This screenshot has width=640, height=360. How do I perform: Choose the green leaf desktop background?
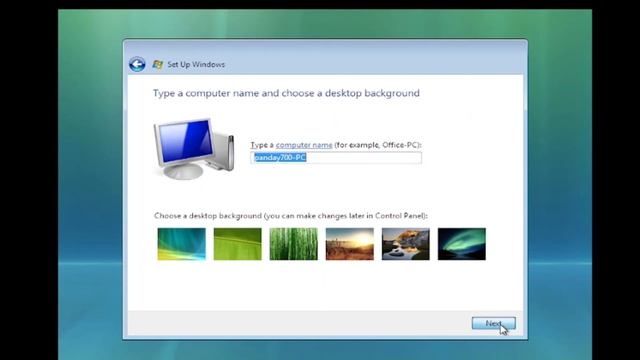(x=238, y=244)
